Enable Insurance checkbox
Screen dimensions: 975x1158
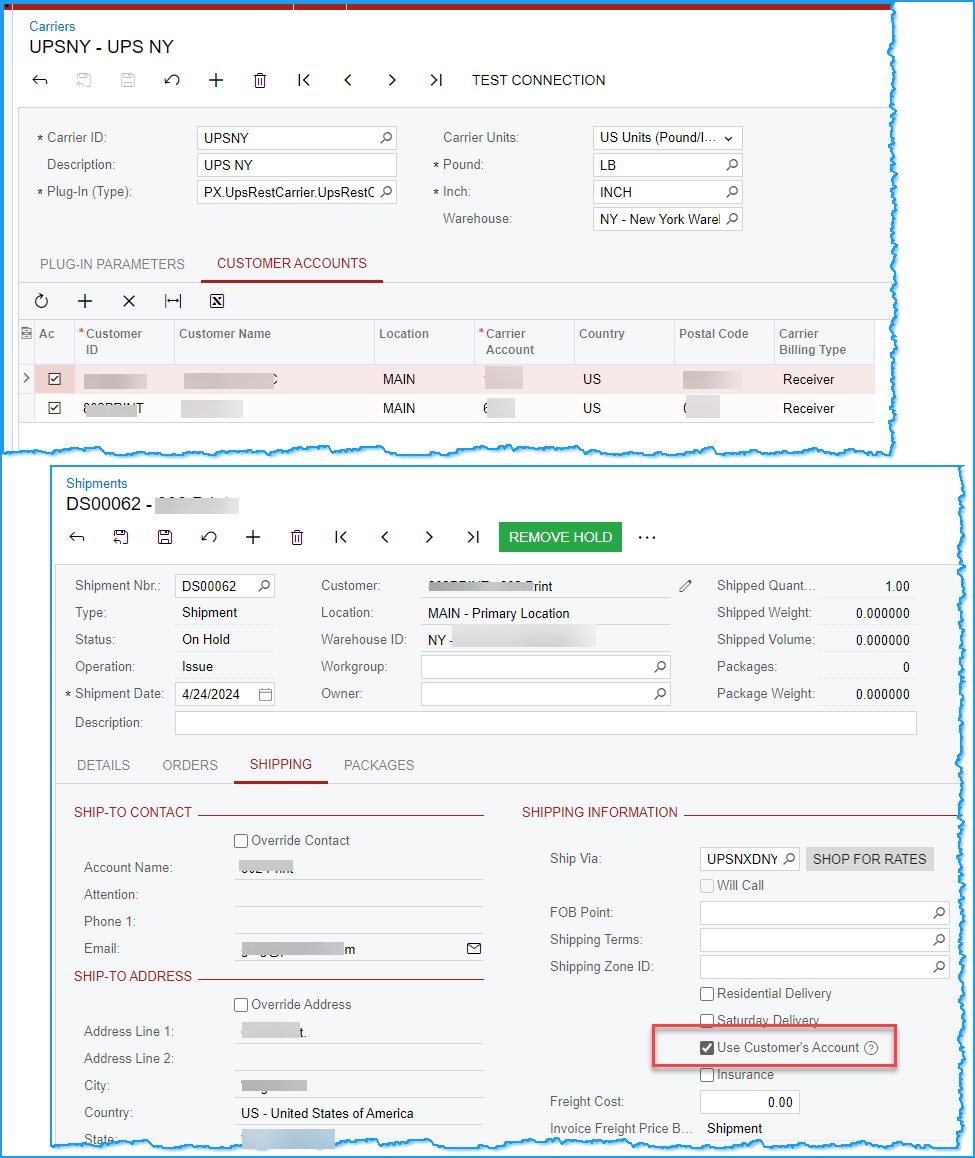pyautogui.click(x=707, y=1075)
